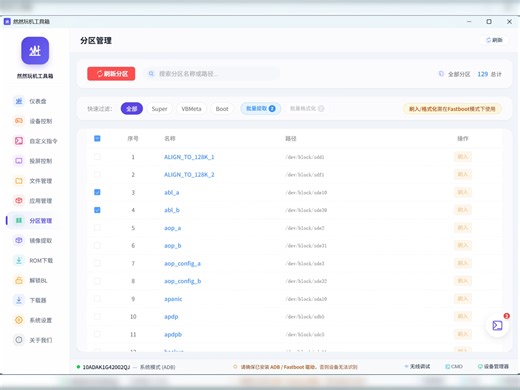This screenshot has width=520, height=390.
Task: Open the apanic partition link
Action: (x=173, y=299)
